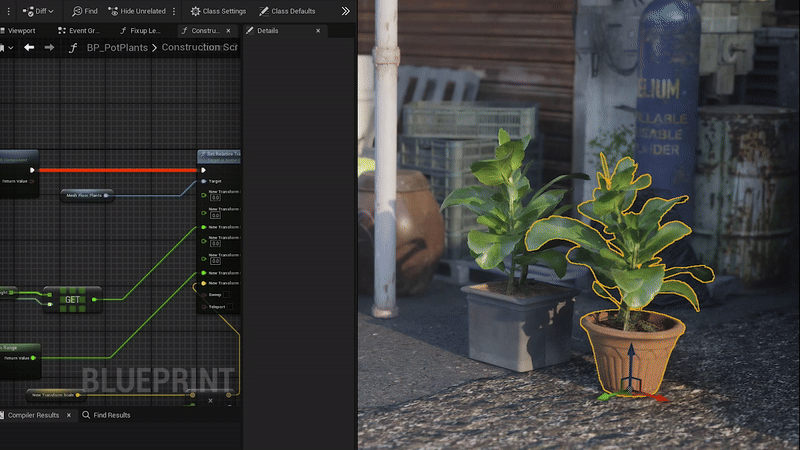This screenshot has width=800, height=450.
Task: Close the Details panel tab
Action: (x=318, y=31)
